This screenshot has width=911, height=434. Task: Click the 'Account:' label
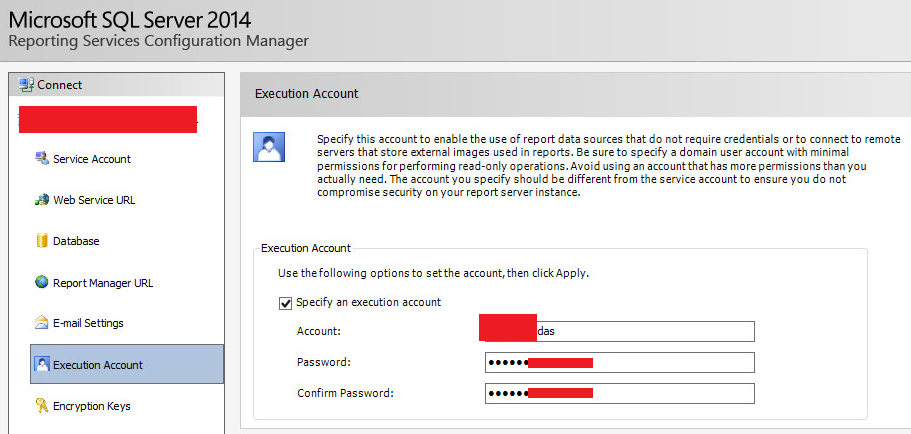pyautogui.click(x=318, y=331)
